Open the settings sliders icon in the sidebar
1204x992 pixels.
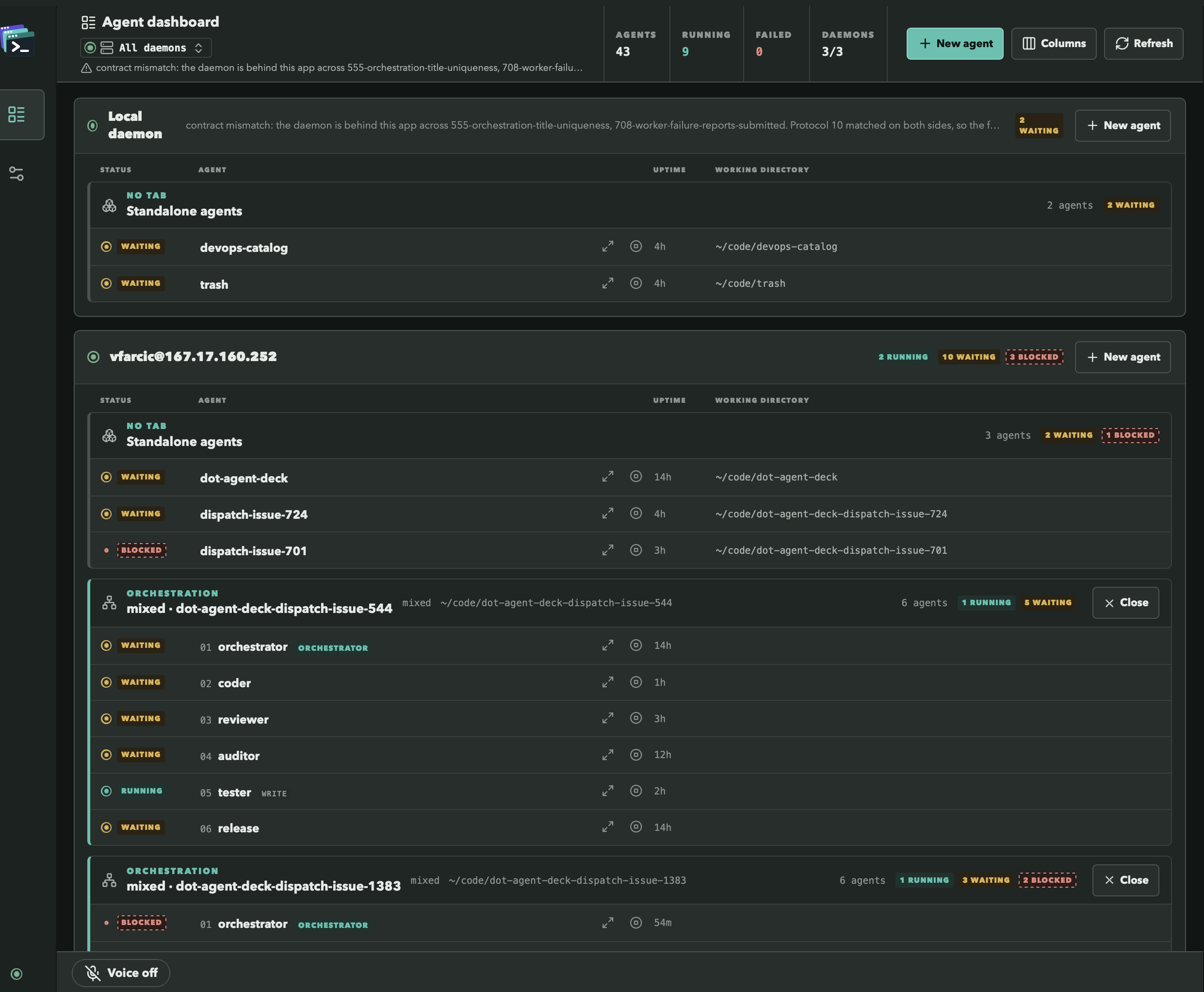coord(16,174)
